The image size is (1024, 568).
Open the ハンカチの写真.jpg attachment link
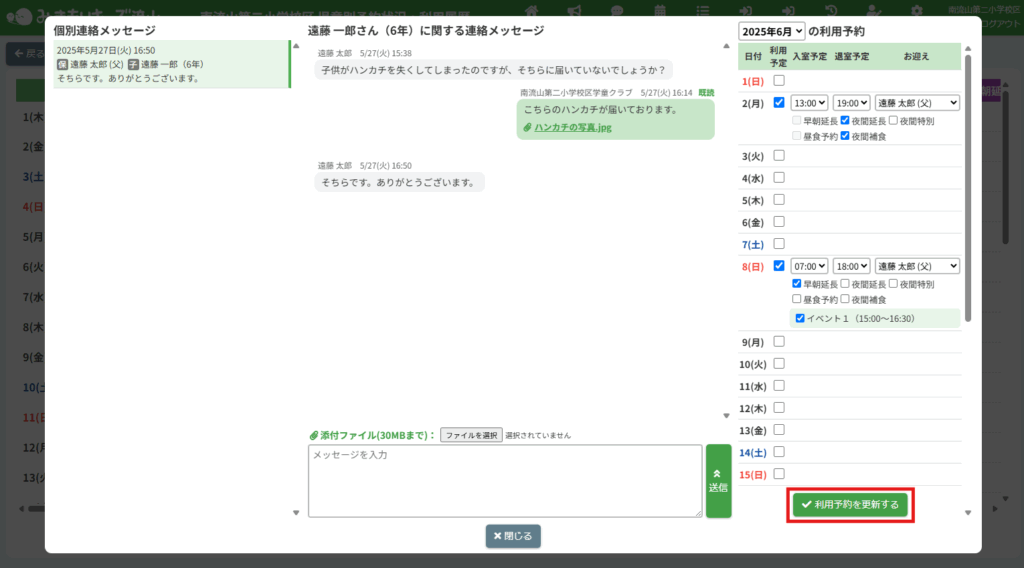[572, 128]
